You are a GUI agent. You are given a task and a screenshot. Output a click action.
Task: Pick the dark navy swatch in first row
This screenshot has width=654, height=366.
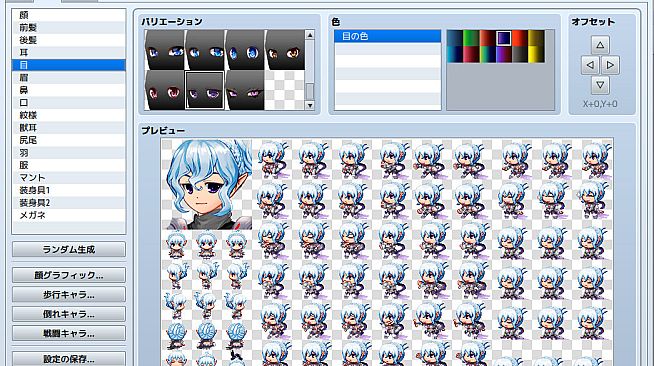point(455,38)
